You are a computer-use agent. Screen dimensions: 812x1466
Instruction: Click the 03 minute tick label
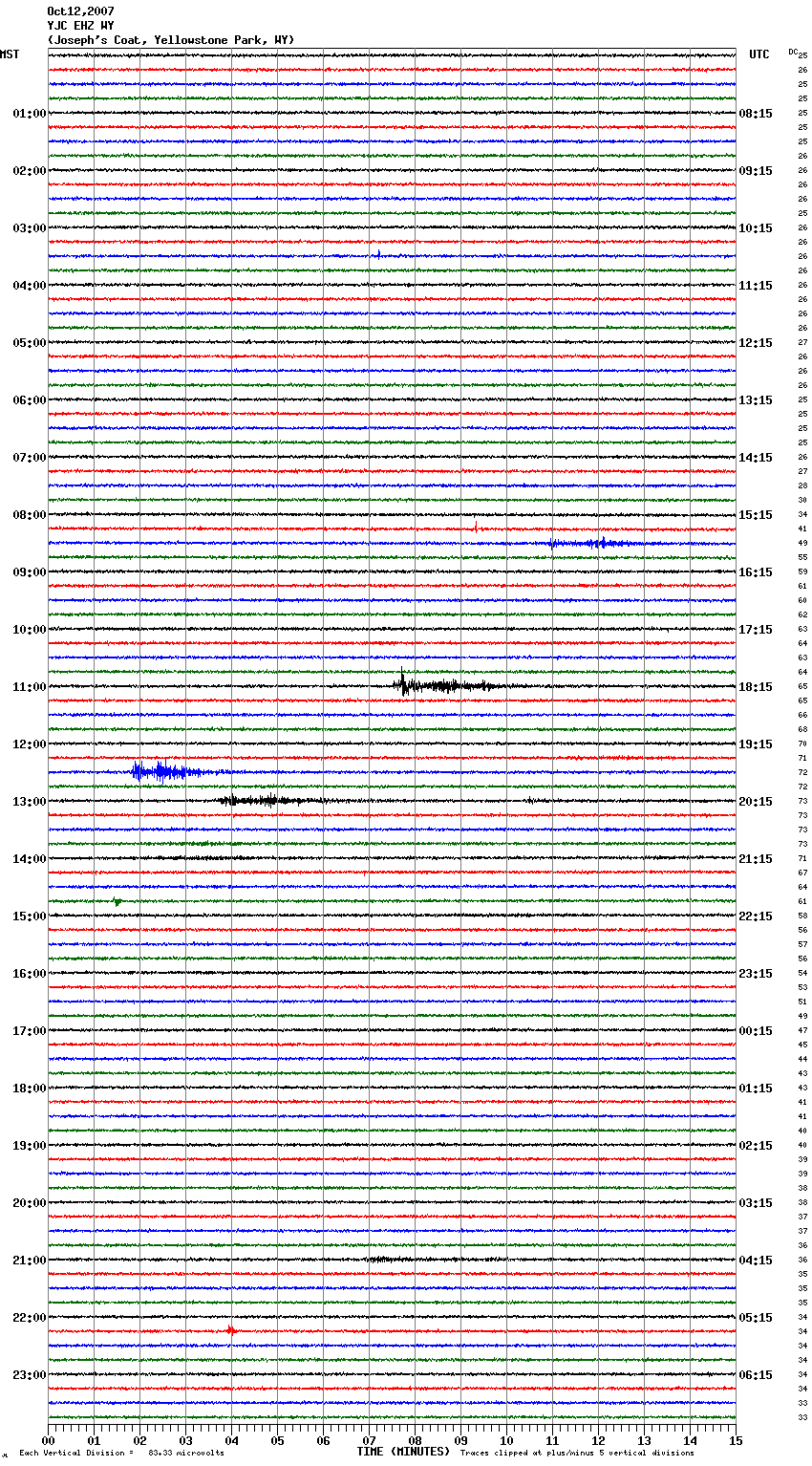[185, 1440]
